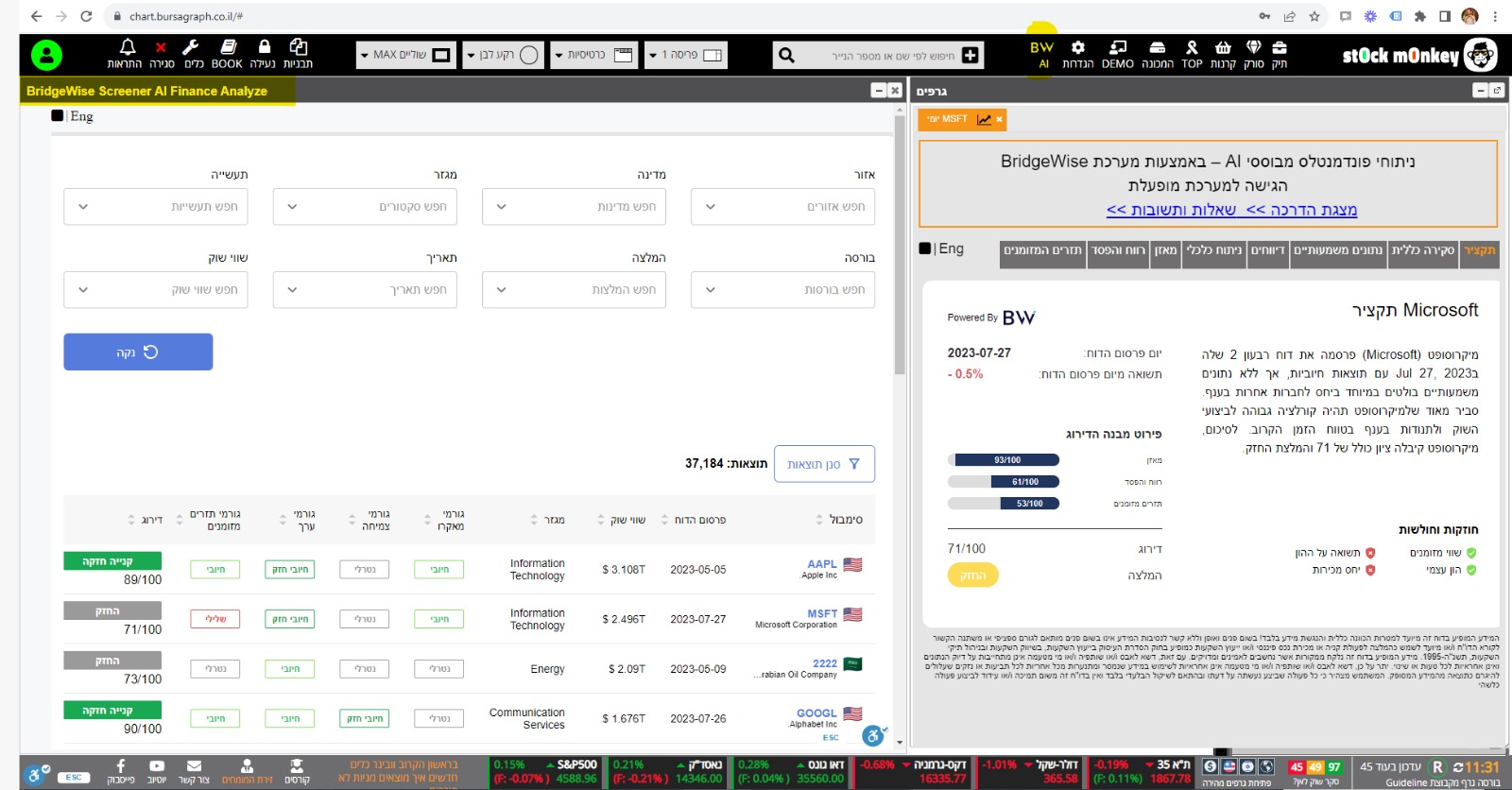
Task: Click the wrench tools icon
Action: (191, 48)
